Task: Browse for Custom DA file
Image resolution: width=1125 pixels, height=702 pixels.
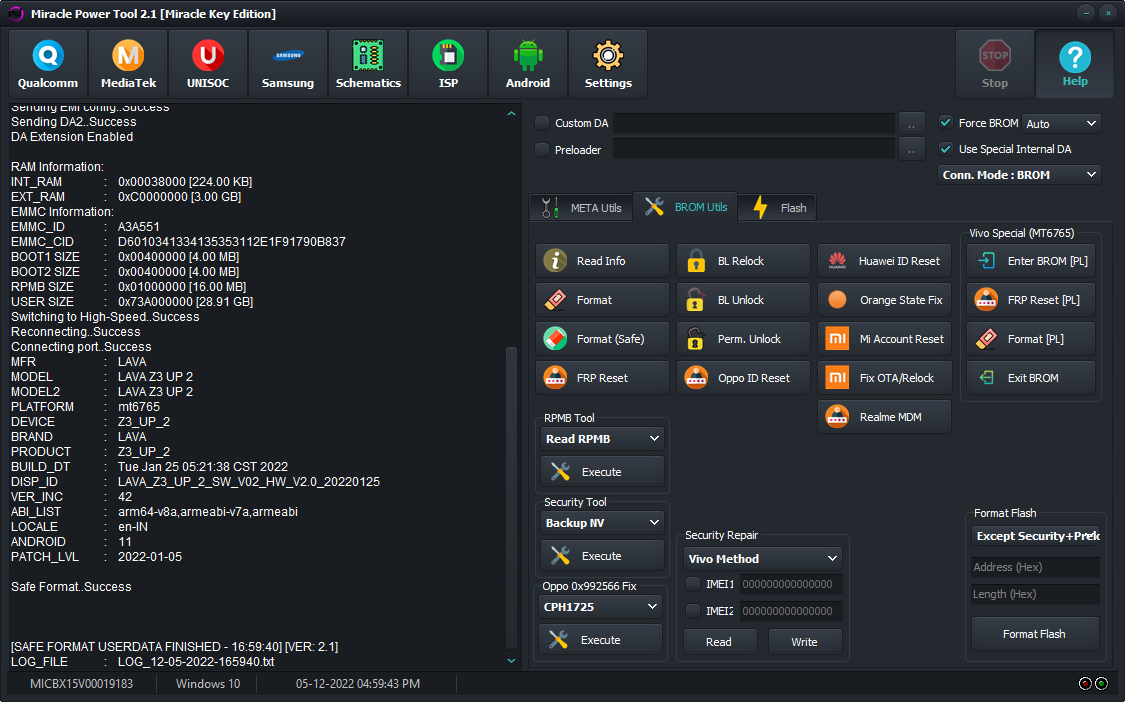Action: click(x=911, y=123)
